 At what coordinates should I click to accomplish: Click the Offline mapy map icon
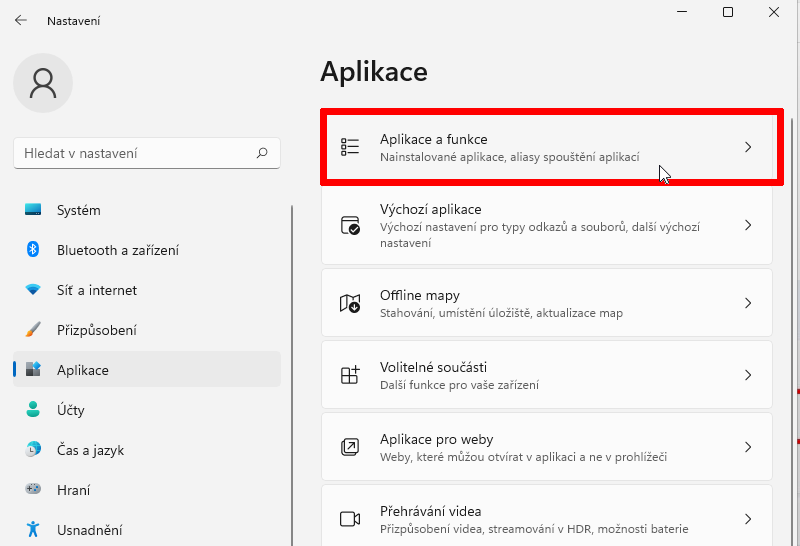pyautogui.click(x=350, y=303)
